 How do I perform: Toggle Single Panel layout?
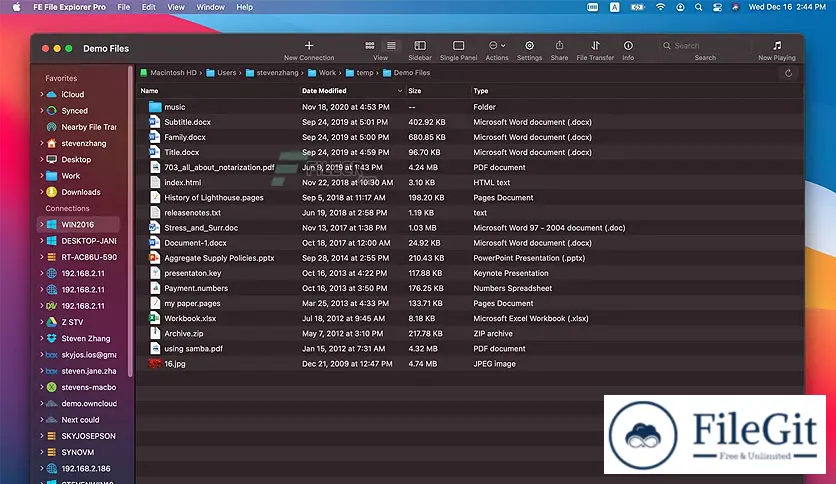pyautogui.click(x=459, y=46)
